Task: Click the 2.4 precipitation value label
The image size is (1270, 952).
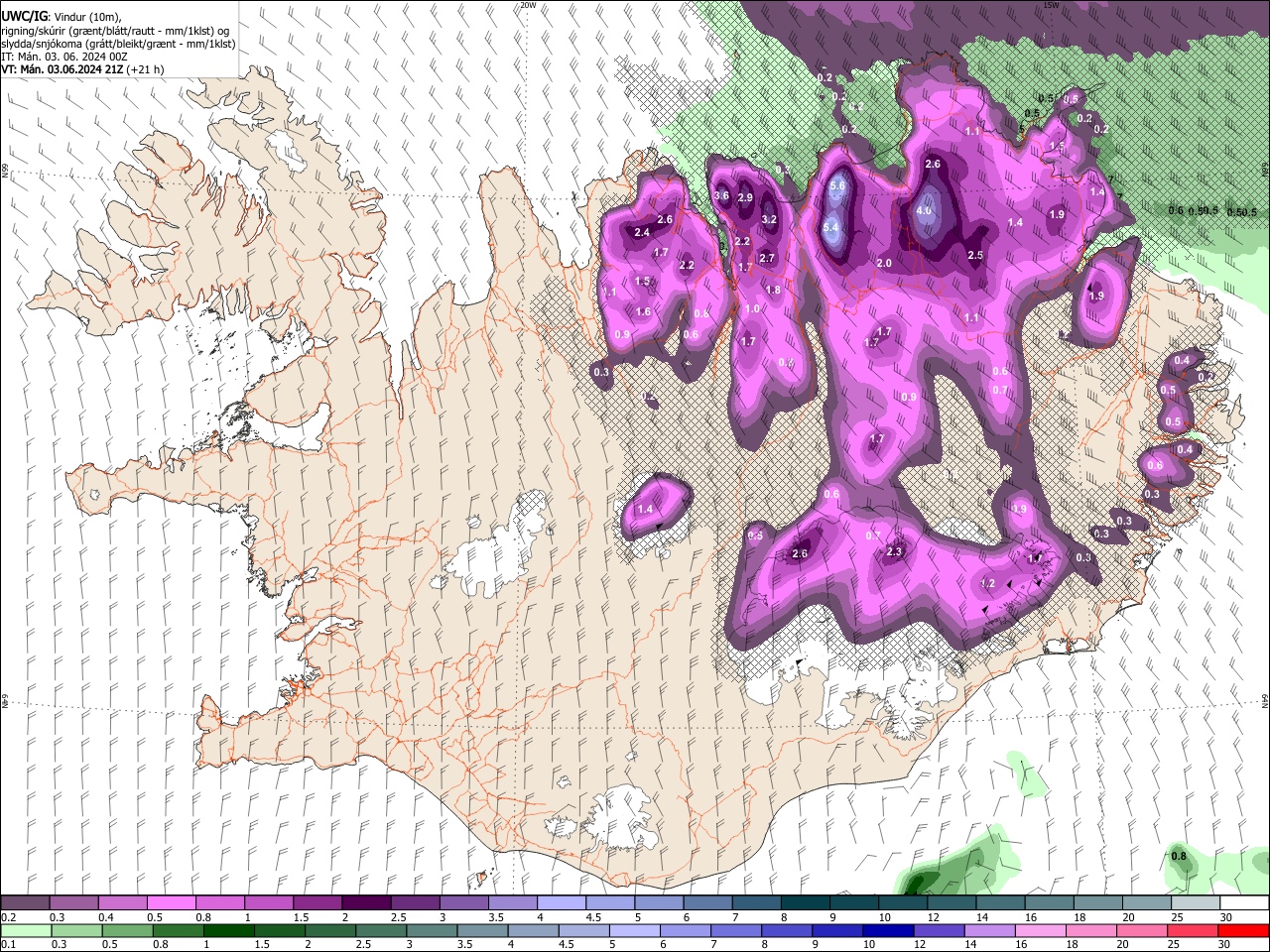Action: tap(642, 232)
